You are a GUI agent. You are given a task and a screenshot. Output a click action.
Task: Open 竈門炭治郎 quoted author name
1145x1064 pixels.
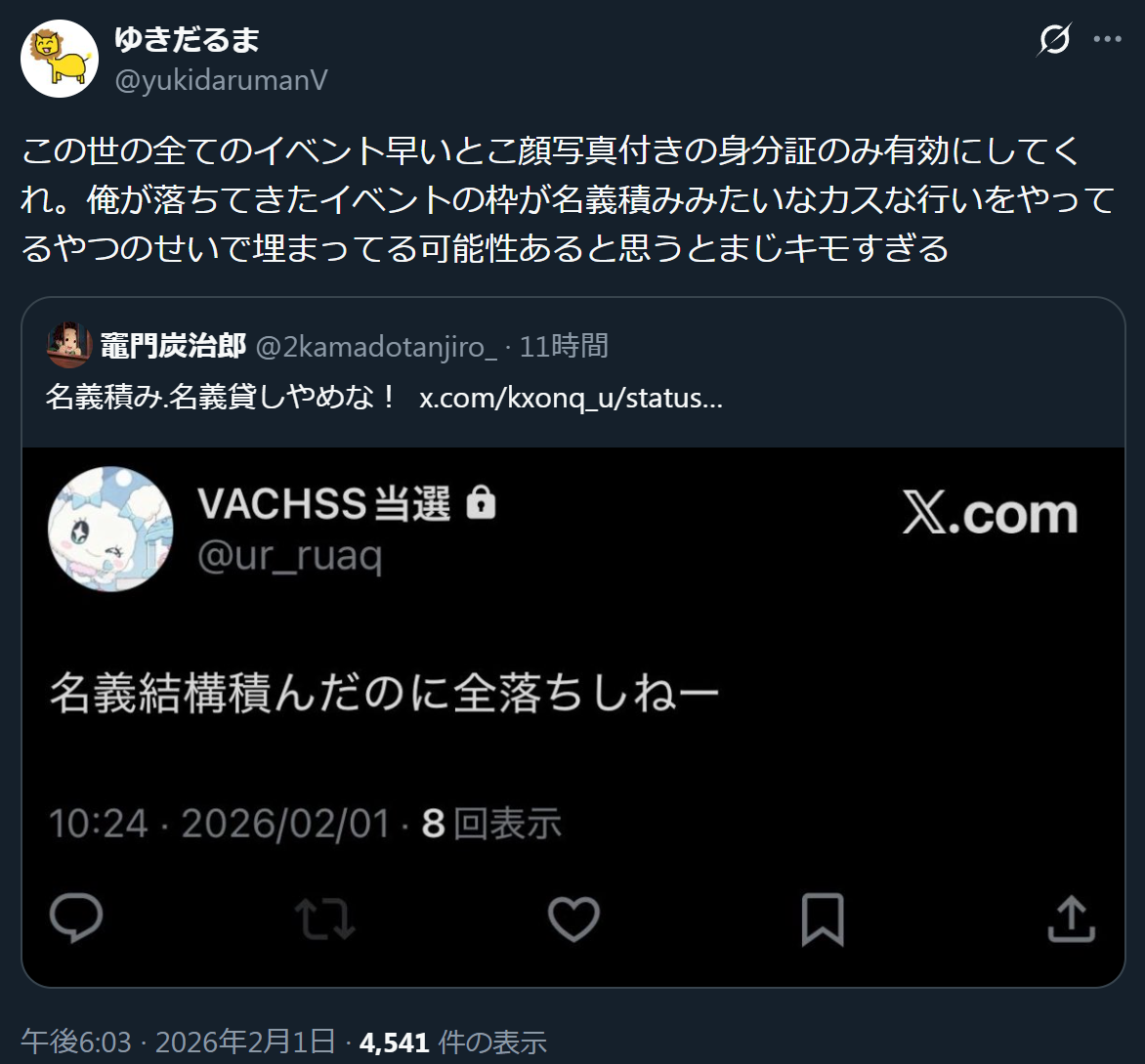click(x=173, y=346)
